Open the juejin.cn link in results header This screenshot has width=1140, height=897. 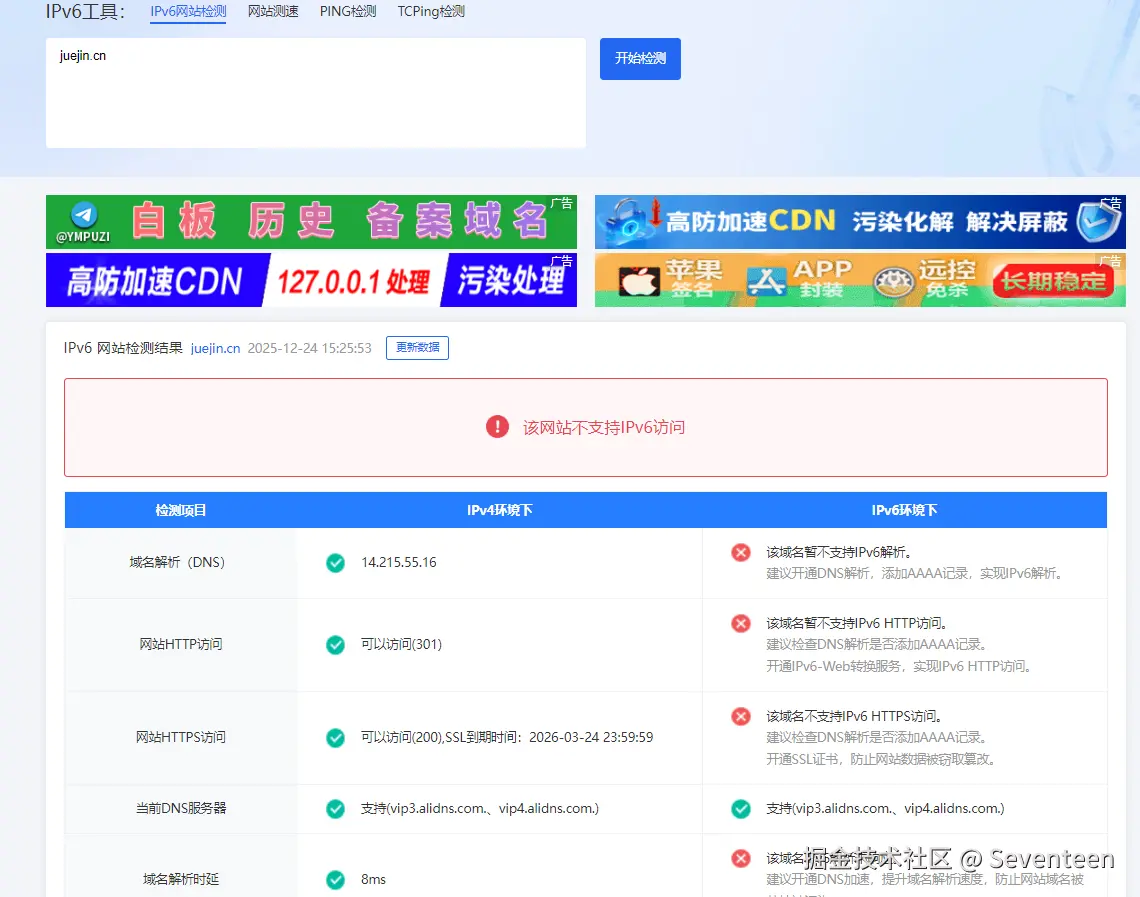[215, 348]
